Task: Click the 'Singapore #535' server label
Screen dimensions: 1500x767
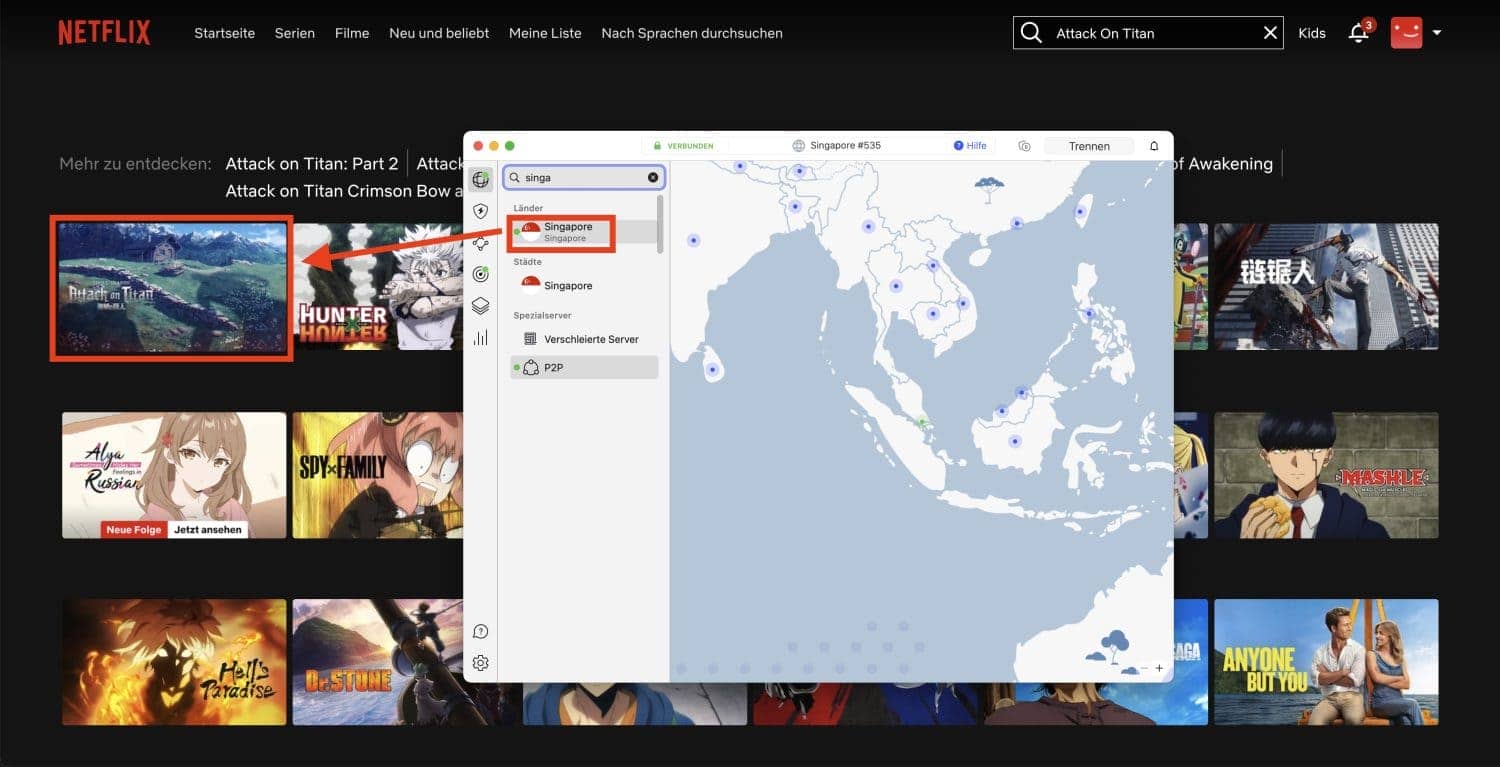Action: coord(837,146)
